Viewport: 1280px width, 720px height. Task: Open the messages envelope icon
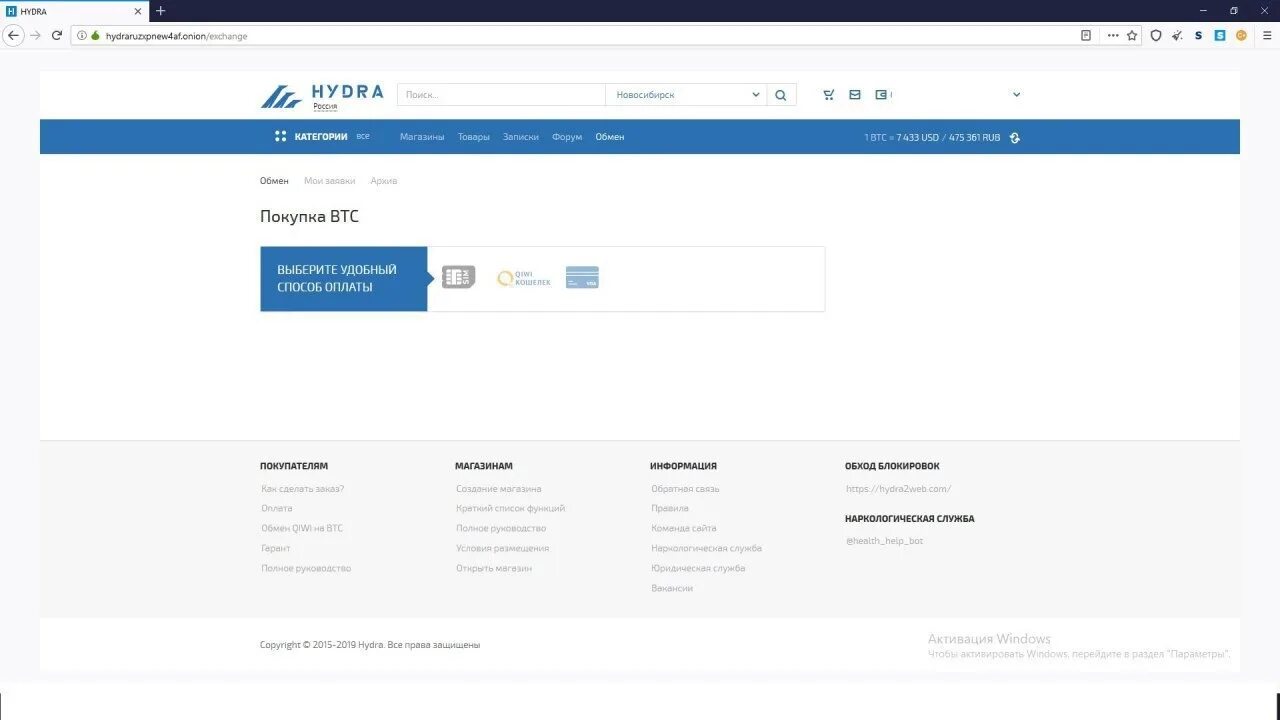pos(855,95)
